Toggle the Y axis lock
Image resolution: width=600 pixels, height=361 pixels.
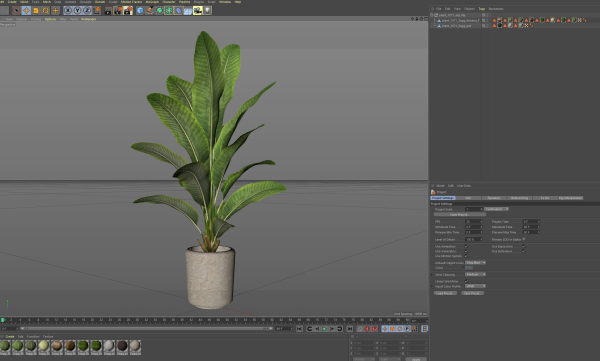point(77,10)
